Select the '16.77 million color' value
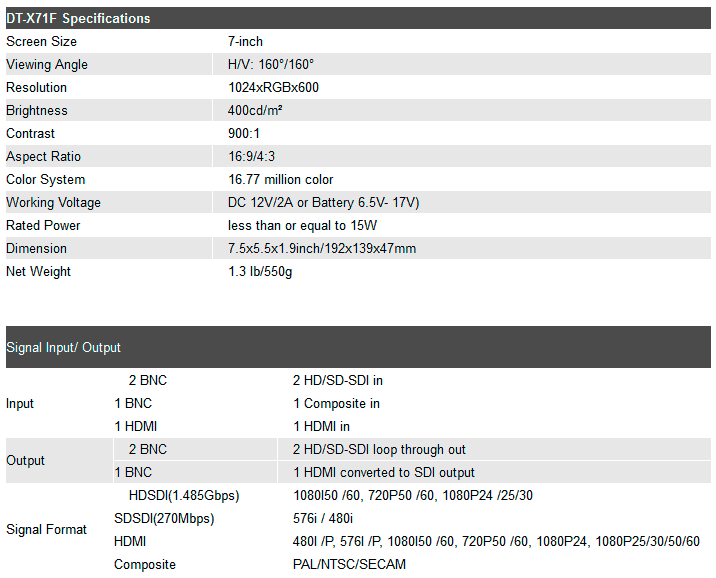This screenshot has height=578, width=716. 280,180
